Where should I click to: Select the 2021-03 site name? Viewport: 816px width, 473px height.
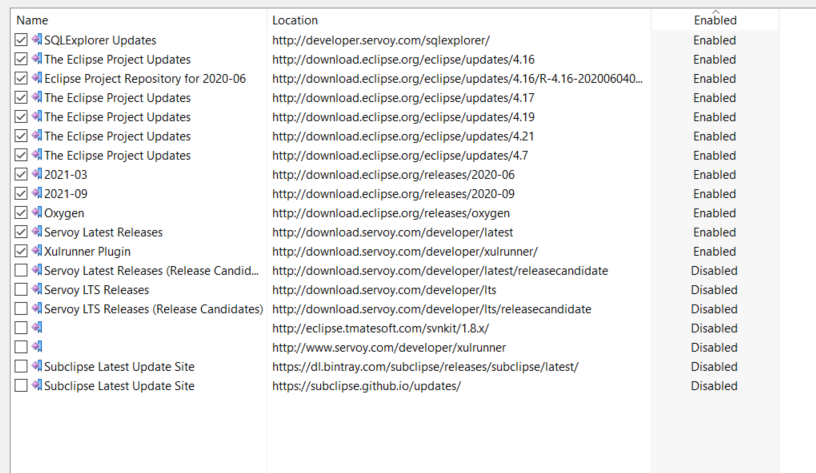tap(66, 174)
